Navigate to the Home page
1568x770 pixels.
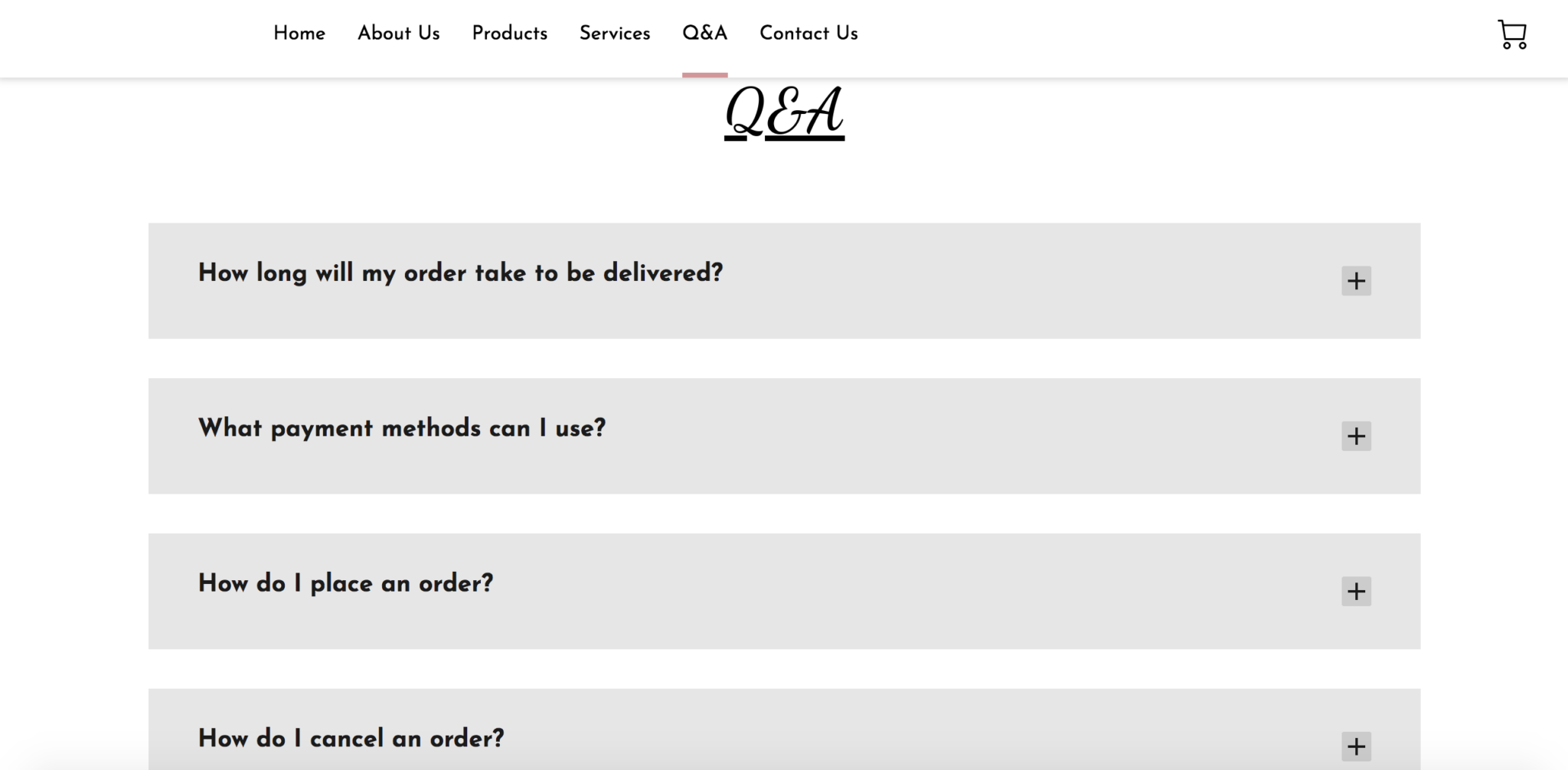(x=299, y=34)
